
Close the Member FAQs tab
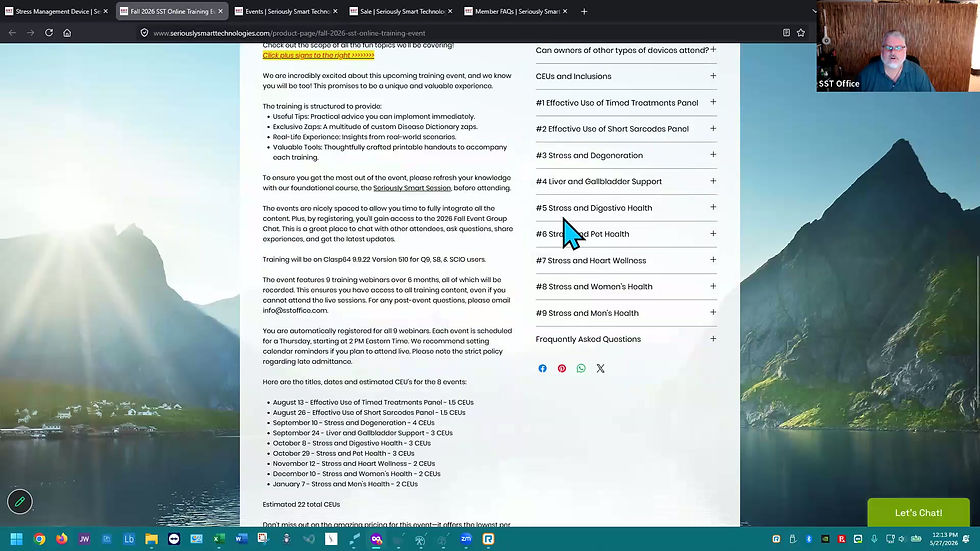[565, 11]
